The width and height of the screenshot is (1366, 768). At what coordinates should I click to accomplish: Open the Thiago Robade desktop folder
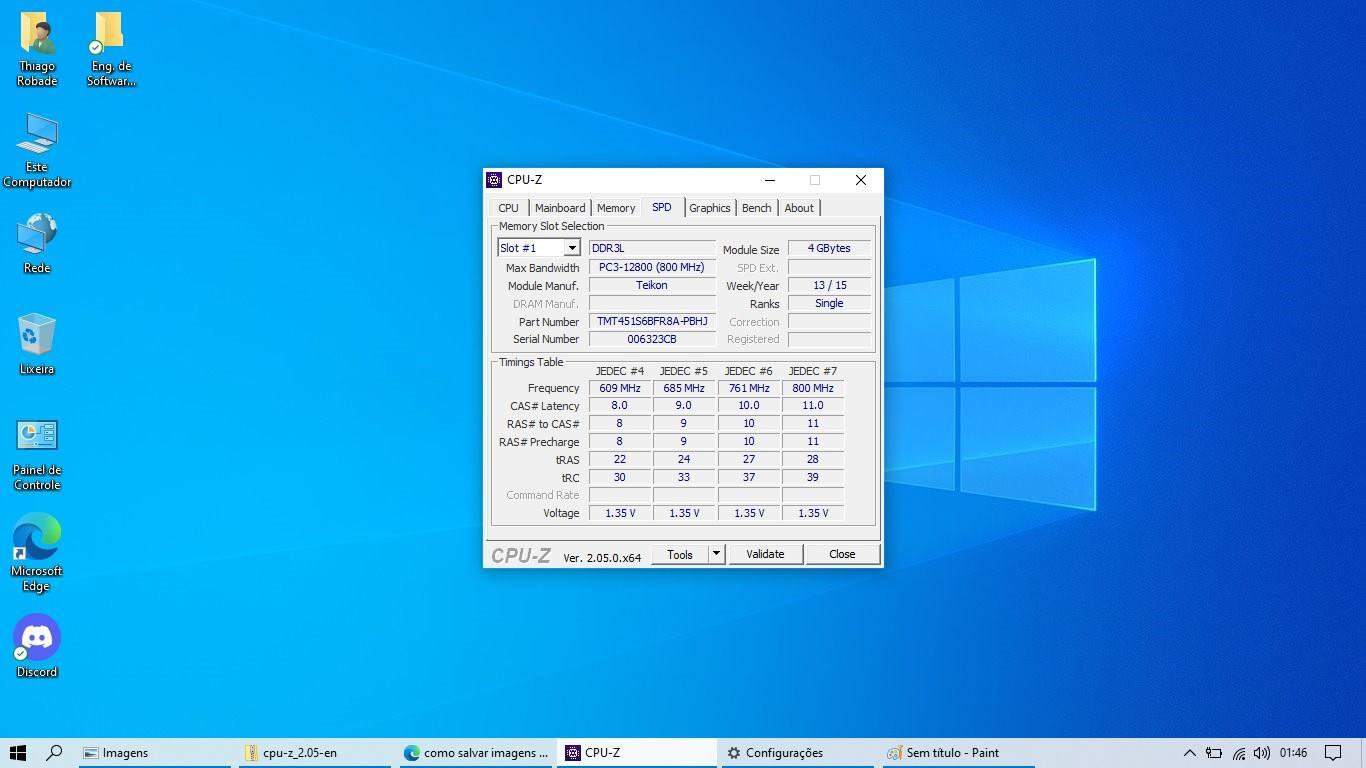37,49
